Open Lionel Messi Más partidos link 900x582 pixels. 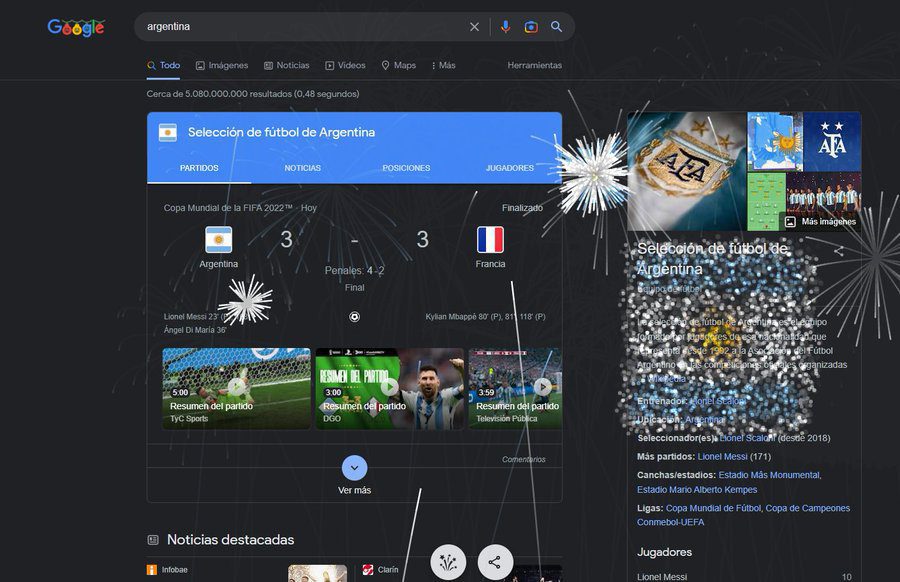click(722, 457)
